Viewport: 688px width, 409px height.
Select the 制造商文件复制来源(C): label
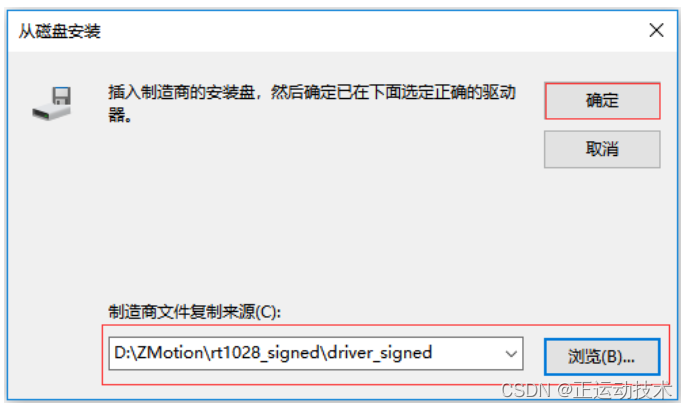(194, 312)
